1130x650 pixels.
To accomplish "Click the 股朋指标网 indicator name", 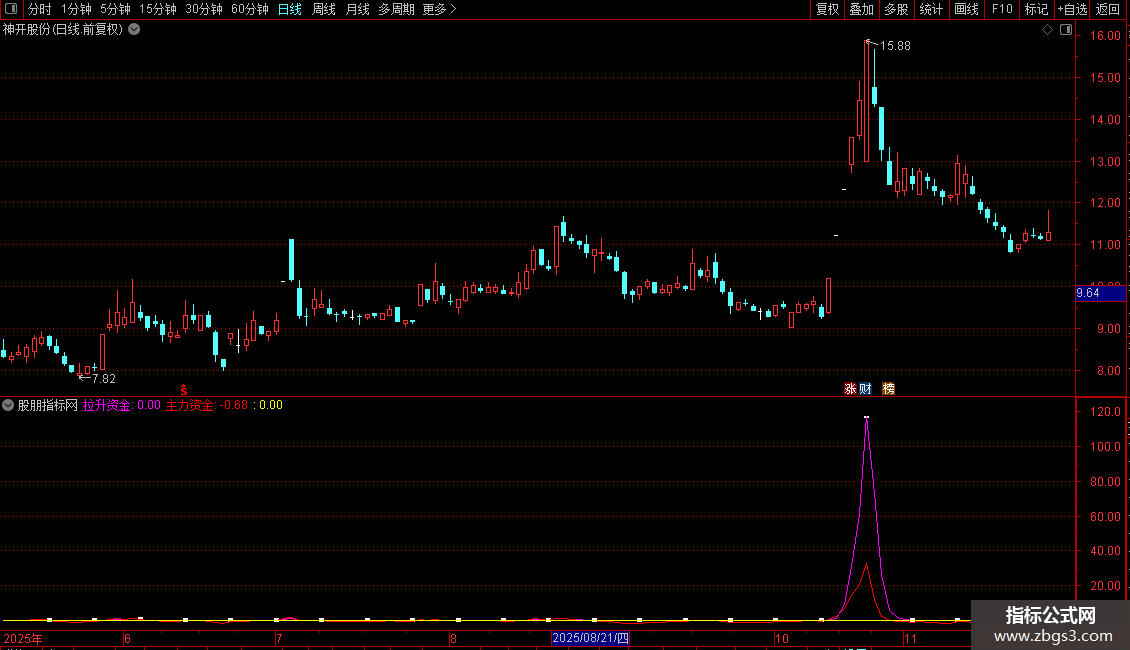I will (48, 405).
